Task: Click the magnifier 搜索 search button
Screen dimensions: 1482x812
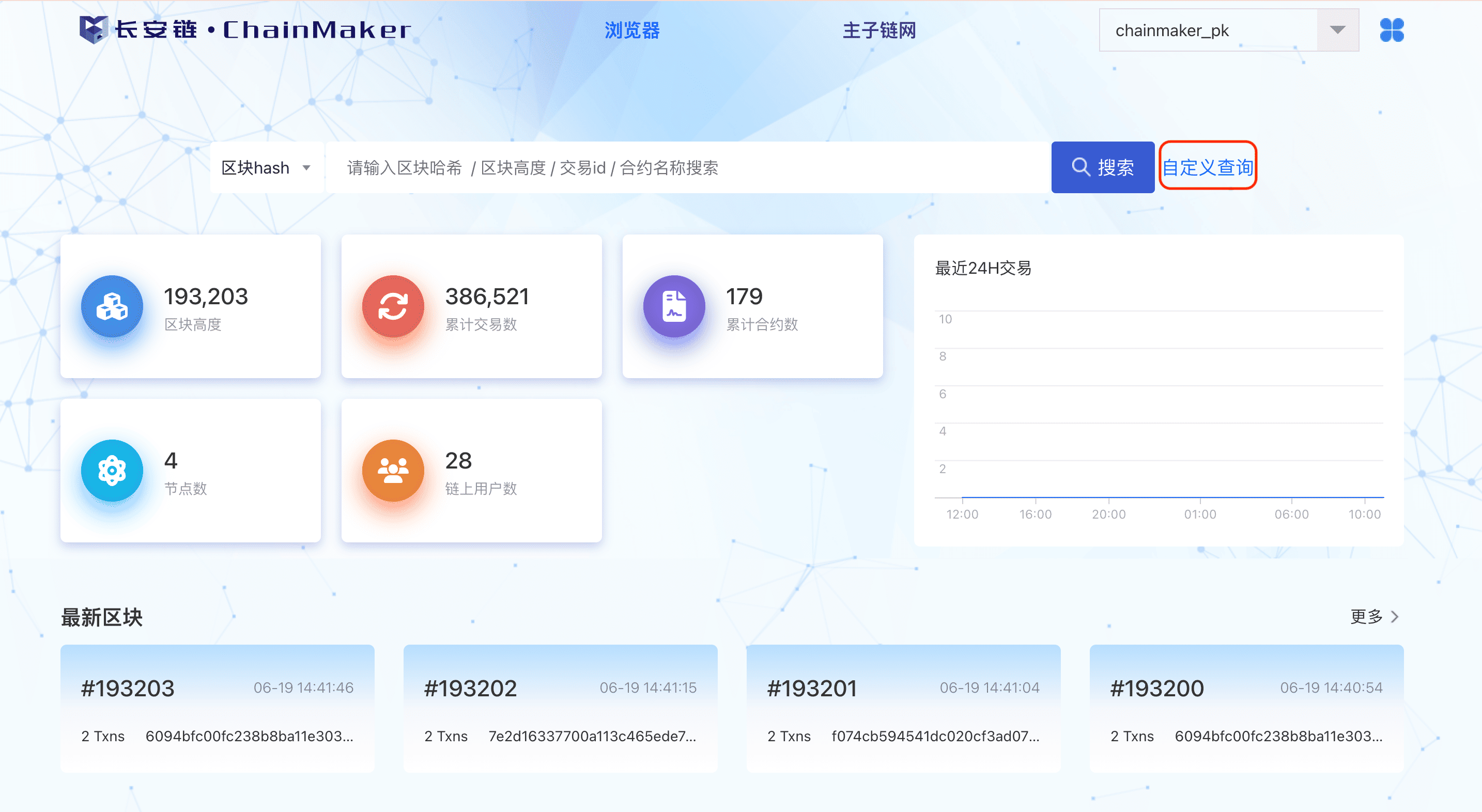Action: 1102,167
